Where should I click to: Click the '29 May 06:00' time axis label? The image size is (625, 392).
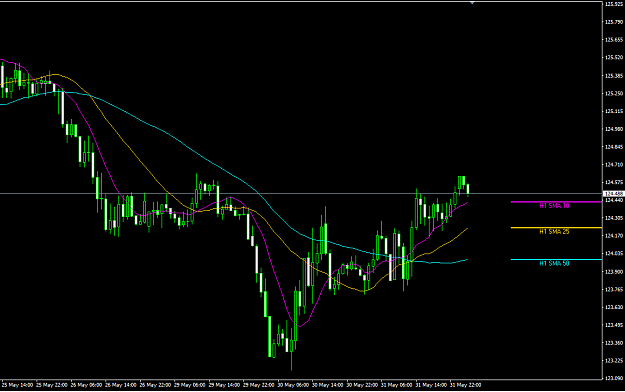(190, 385)
